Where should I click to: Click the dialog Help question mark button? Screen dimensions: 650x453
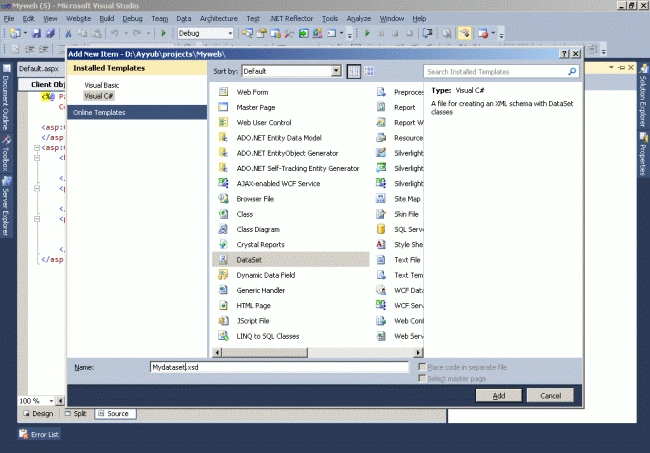point(564,54)
